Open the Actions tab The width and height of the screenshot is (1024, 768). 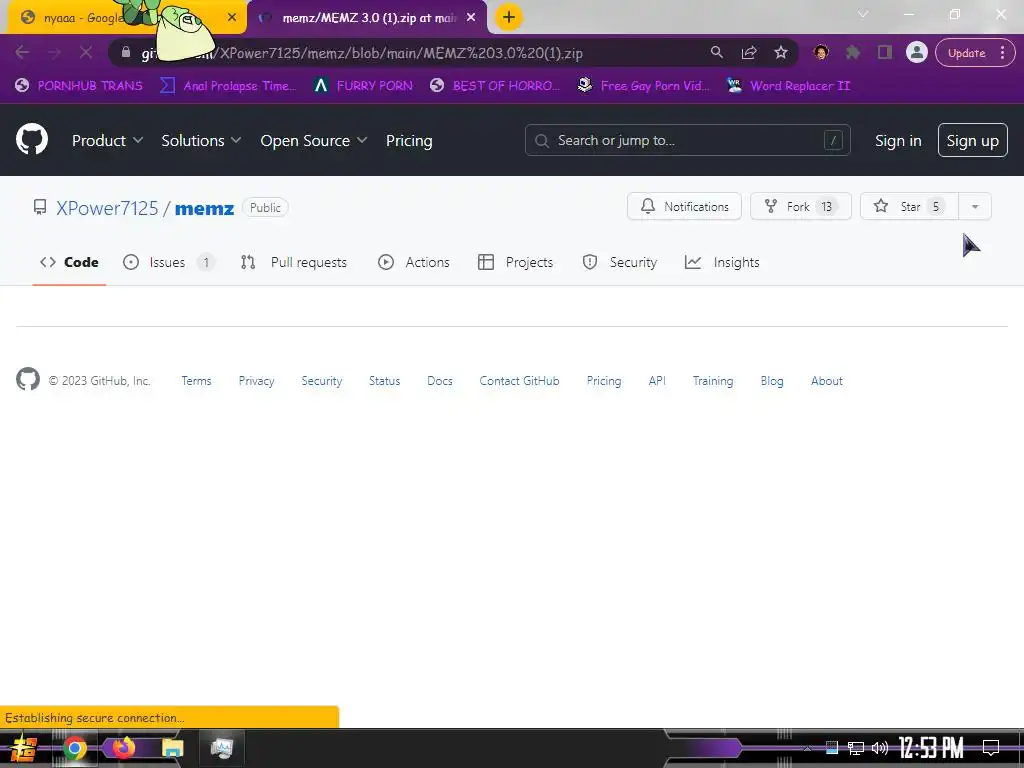[414, 262]
